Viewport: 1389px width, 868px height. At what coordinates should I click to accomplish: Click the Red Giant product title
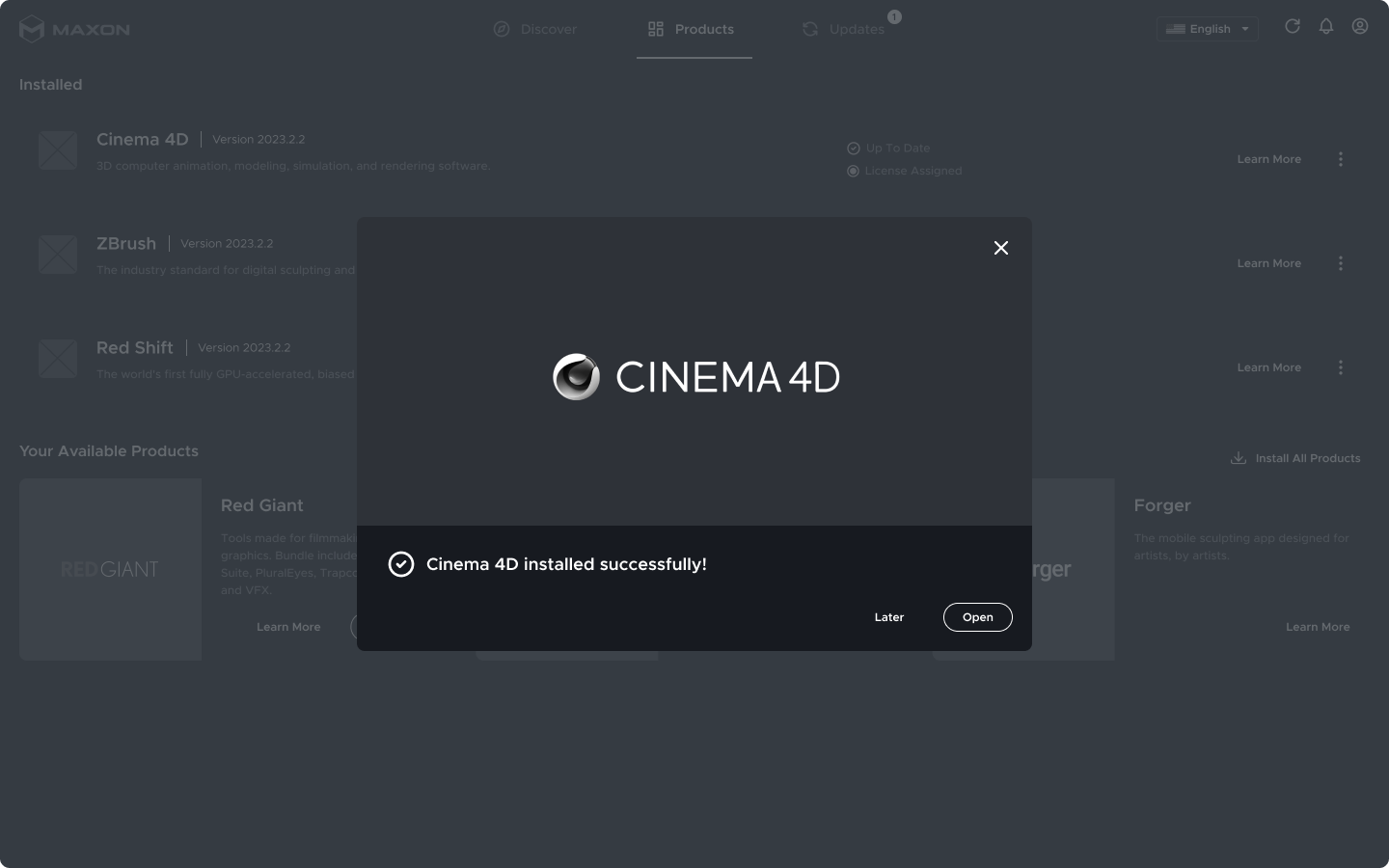click(x=262, y=505)
